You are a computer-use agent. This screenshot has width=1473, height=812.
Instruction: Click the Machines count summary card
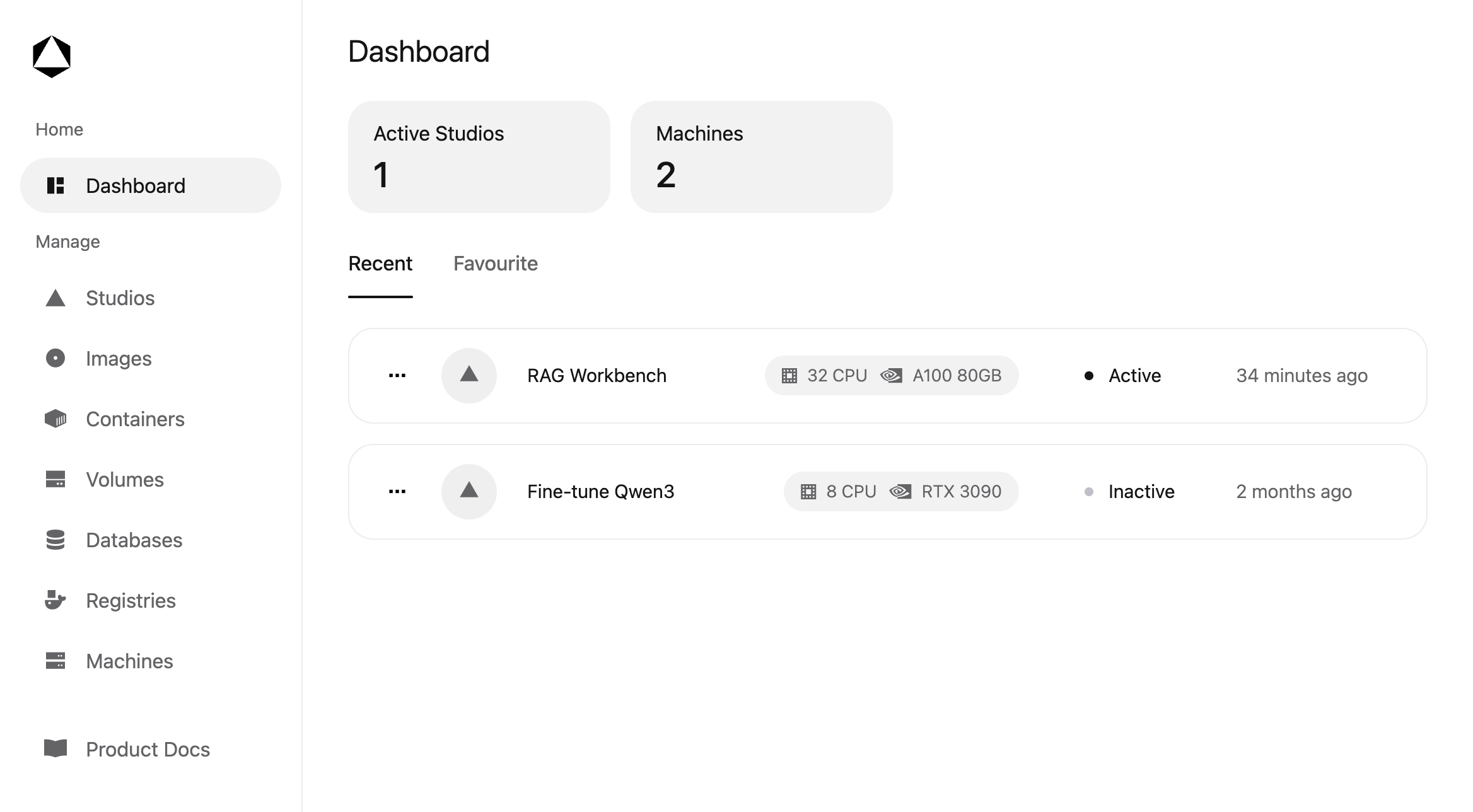tap(761, 157)
